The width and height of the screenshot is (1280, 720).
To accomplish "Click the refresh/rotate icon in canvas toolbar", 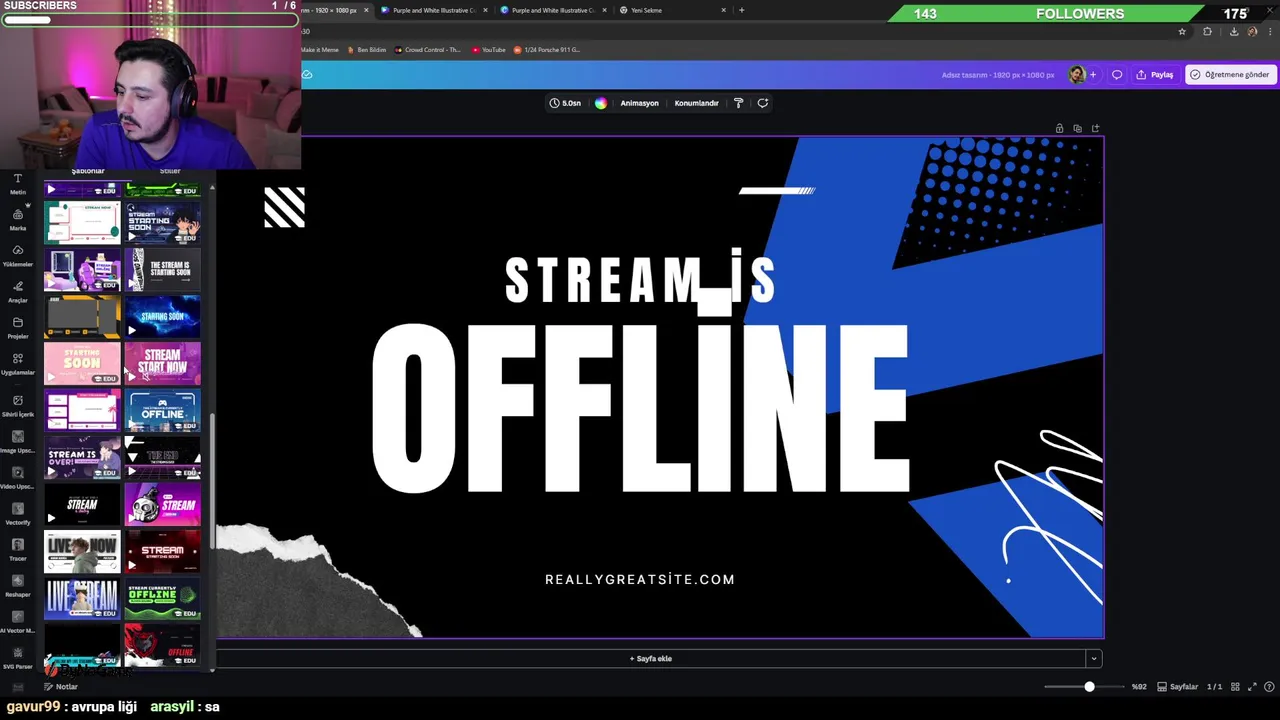I will coord(762,103).
